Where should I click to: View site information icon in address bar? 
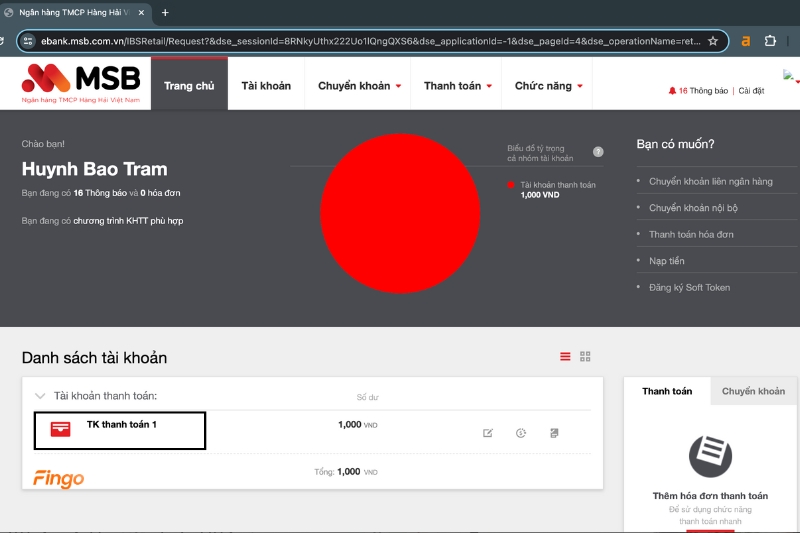(x=29, y=41)
